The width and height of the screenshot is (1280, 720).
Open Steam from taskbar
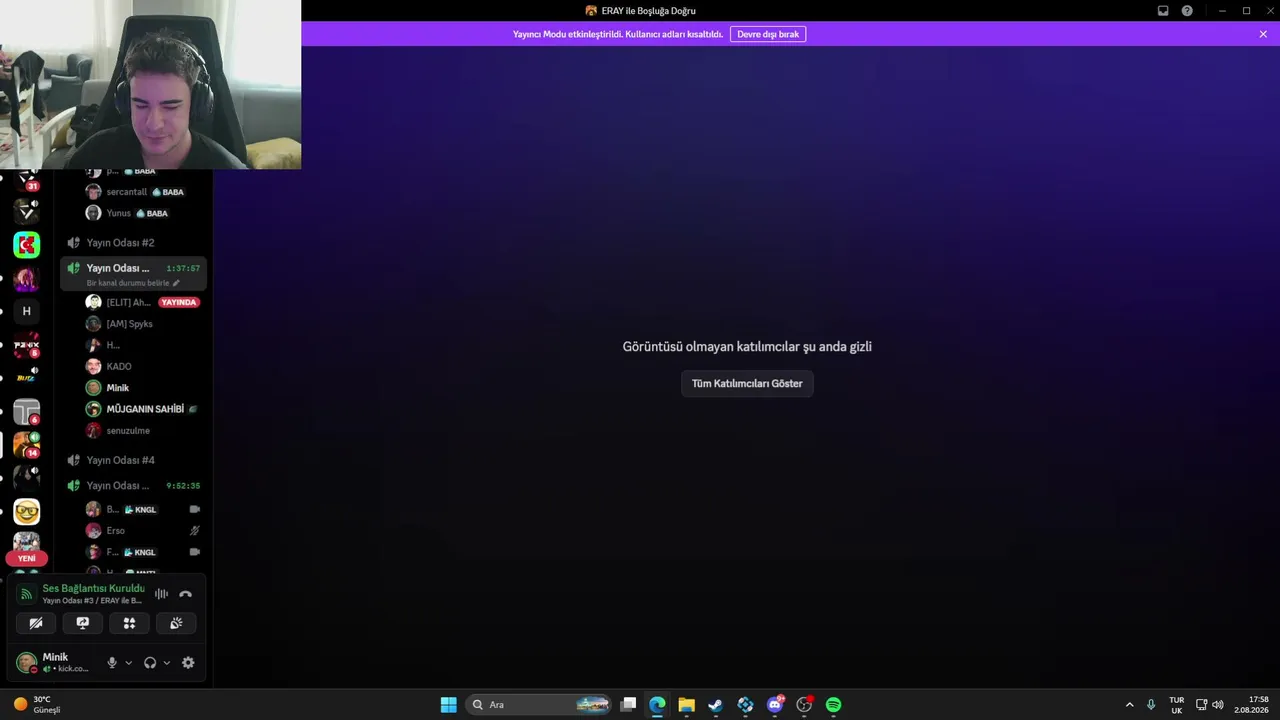click(x=716, y=705)
